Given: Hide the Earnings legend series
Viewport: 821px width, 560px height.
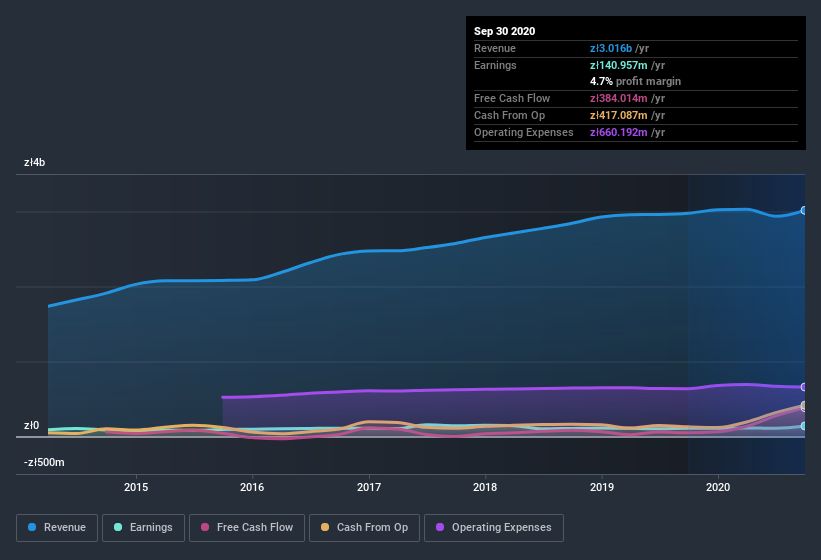Looking at the screenshot, I should (141, 527).
